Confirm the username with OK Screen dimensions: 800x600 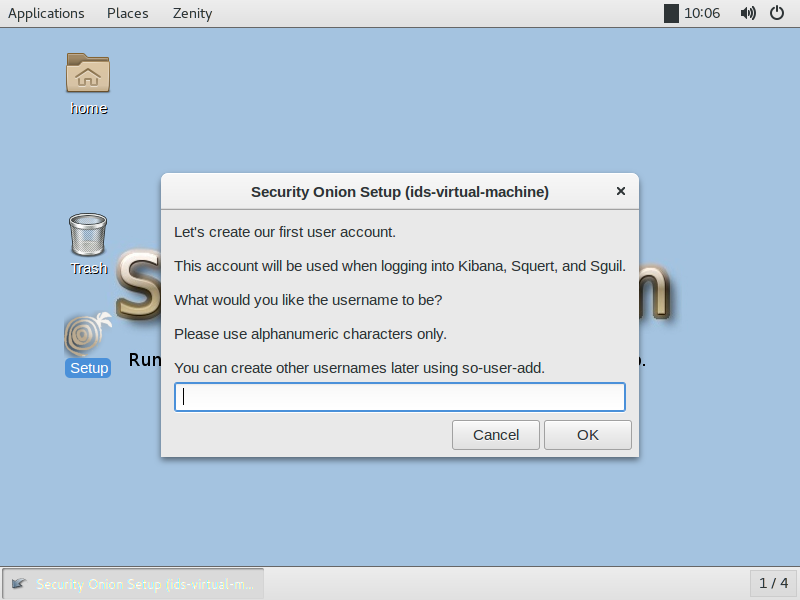point(588,435)
